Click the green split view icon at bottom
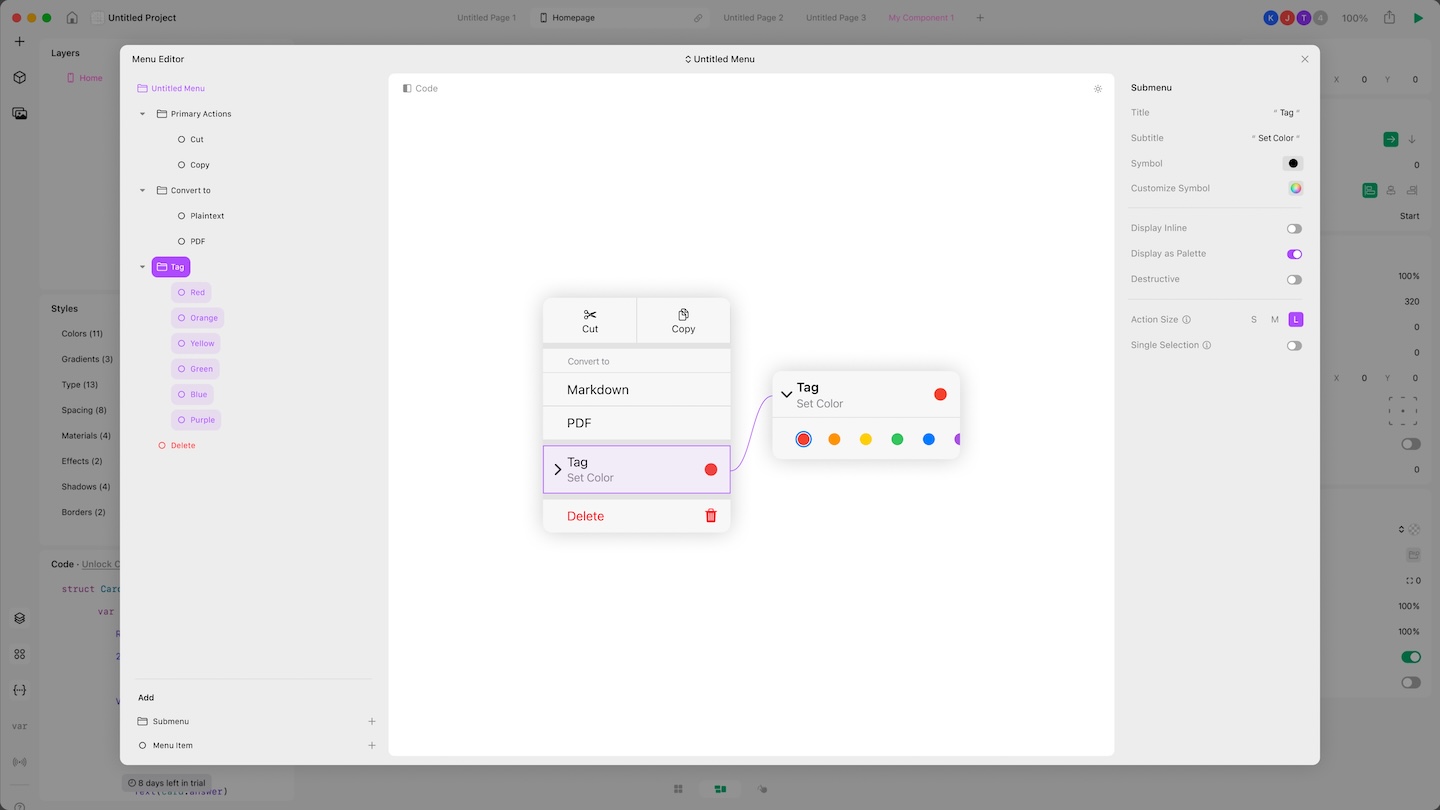This screenshot has height=810, width=1440. click(720, 789)
